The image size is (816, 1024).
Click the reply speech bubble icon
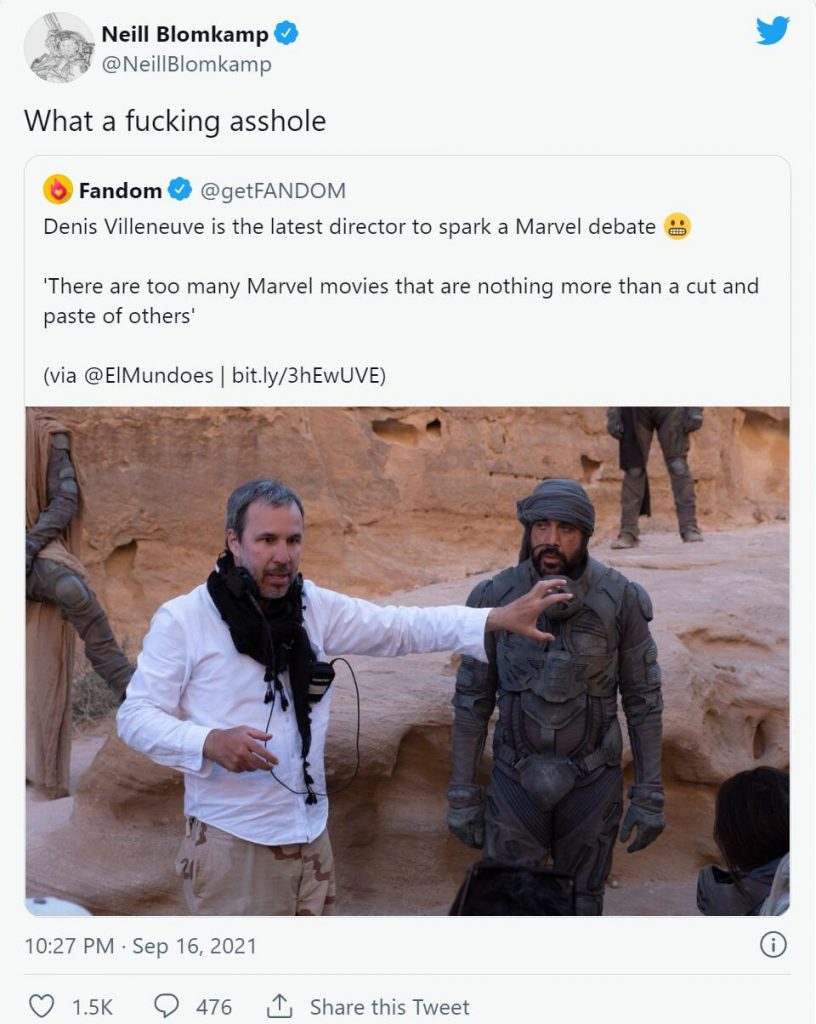pos(166,1006)
